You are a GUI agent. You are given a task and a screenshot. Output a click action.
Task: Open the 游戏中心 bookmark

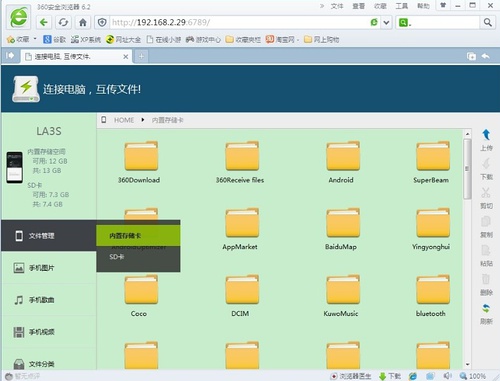tap(203, 39)
